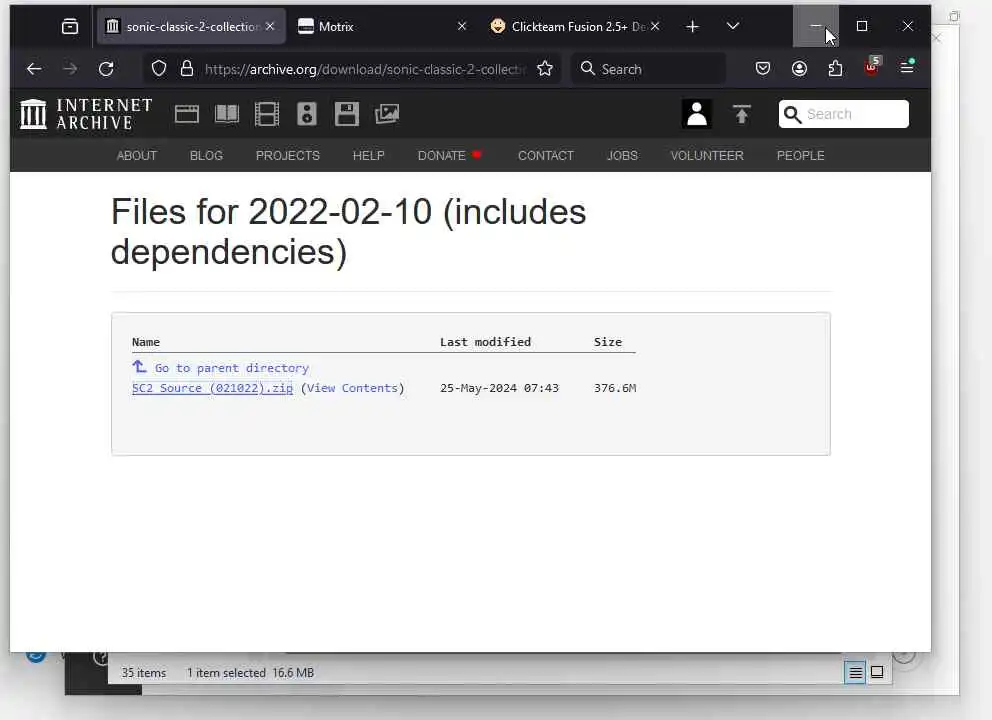The width and height of the screenshot is (992, 720).
Task: Open the HELP menu link
Action: coord(369,156)
